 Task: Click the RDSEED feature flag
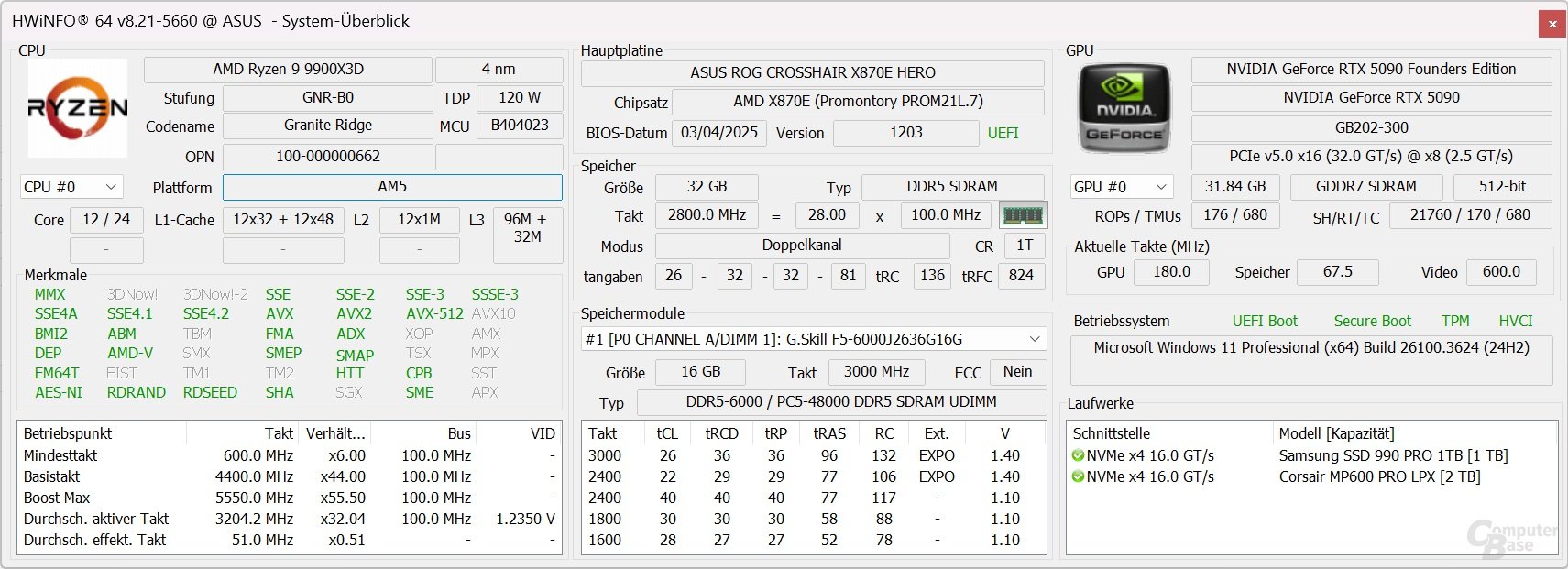[210, 392]
